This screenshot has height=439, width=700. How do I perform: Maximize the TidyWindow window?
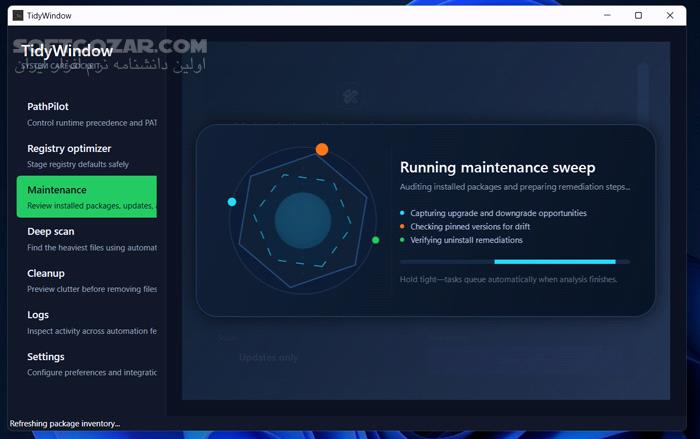[638, 16]
